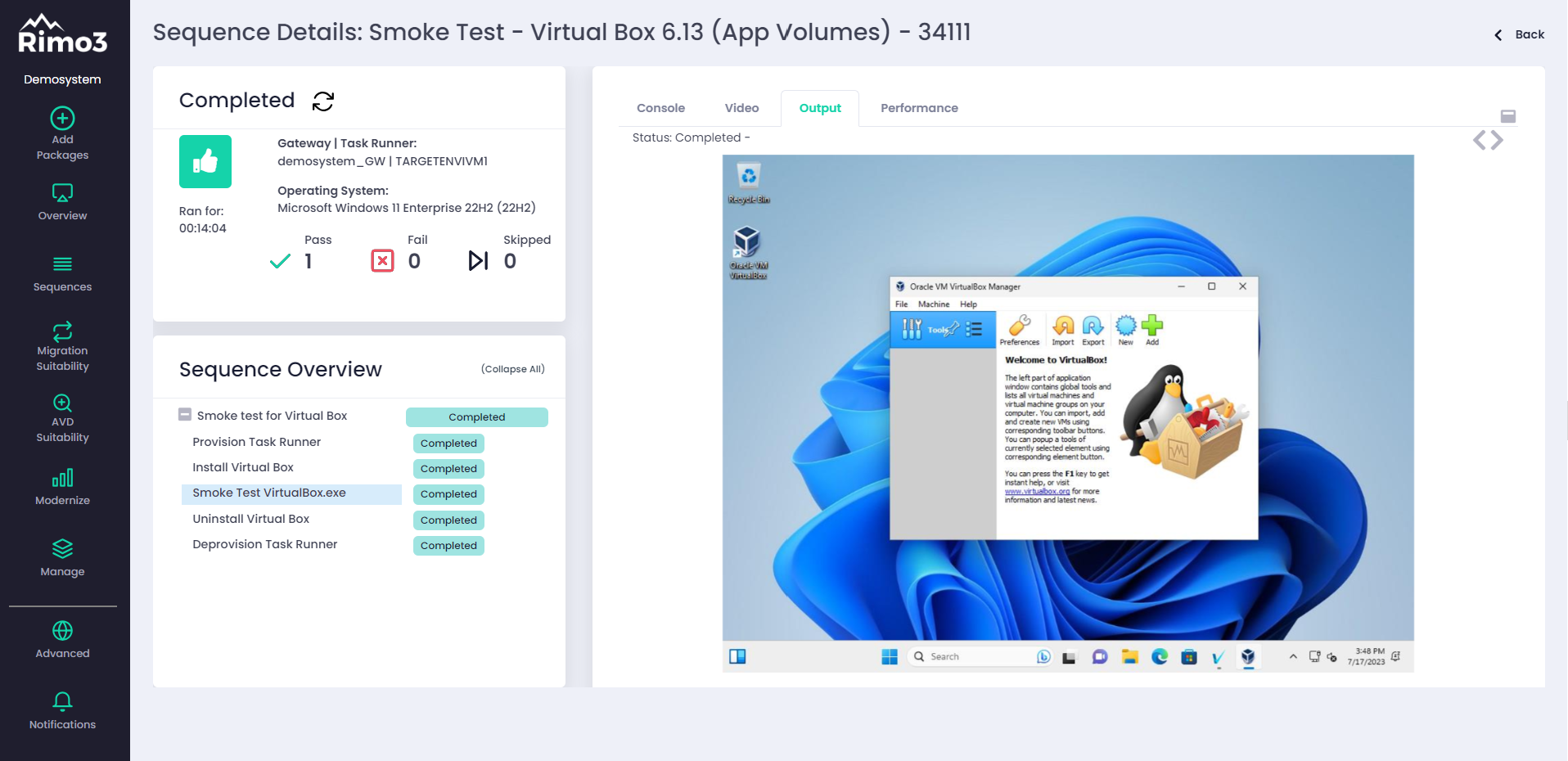1568x761 pixels.
Task: Click Status: Completed text
Action: click(691, 137)
